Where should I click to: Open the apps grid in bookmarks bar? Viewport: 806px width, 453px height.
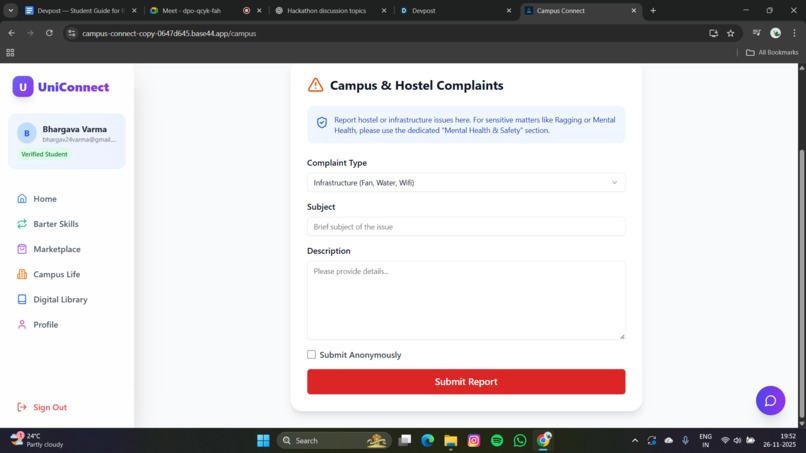pos(10,52)
